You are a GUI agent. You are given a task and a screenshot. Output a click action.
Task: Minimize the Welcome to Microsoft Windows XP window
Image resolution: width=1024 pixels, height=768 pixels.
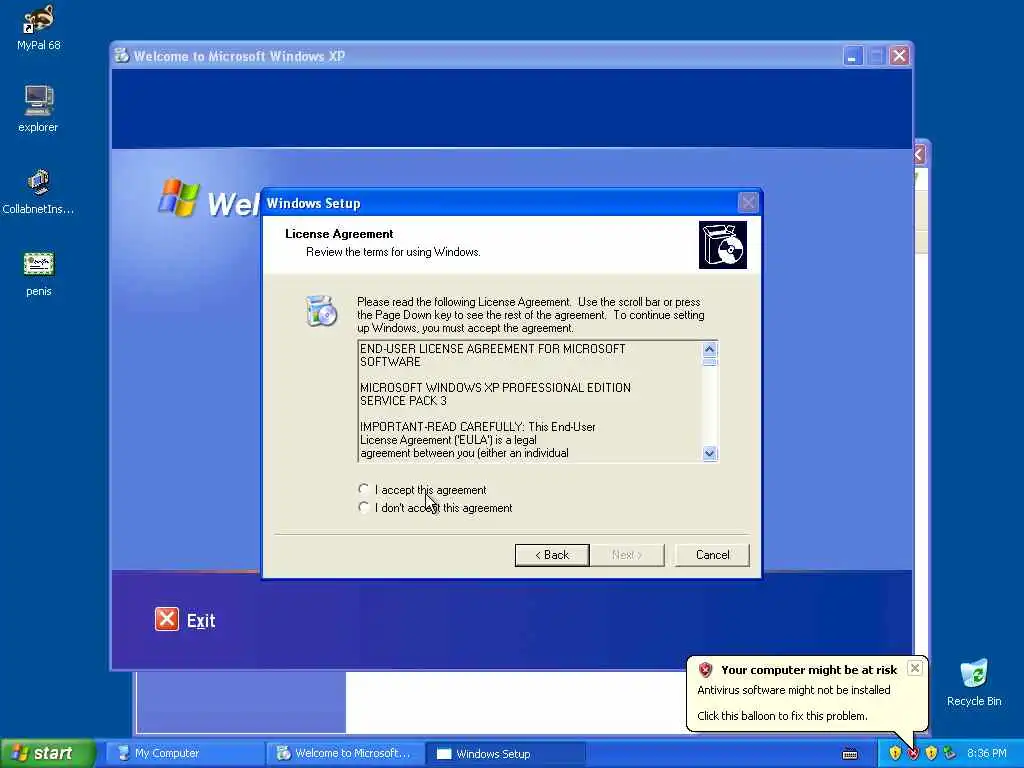point(852,56)
